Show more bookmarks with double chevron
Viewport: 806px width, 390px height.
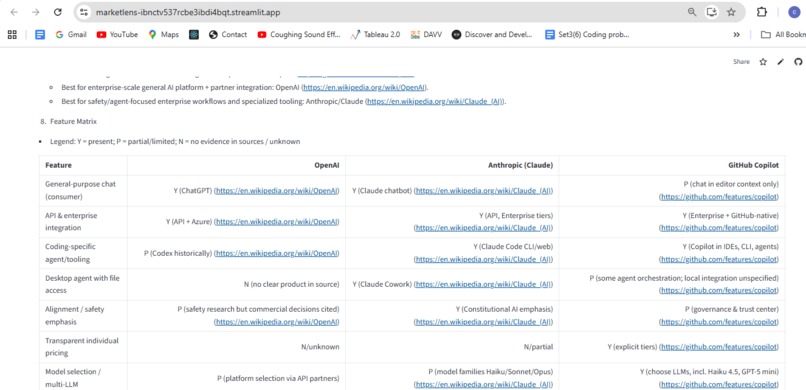point(737,34)
